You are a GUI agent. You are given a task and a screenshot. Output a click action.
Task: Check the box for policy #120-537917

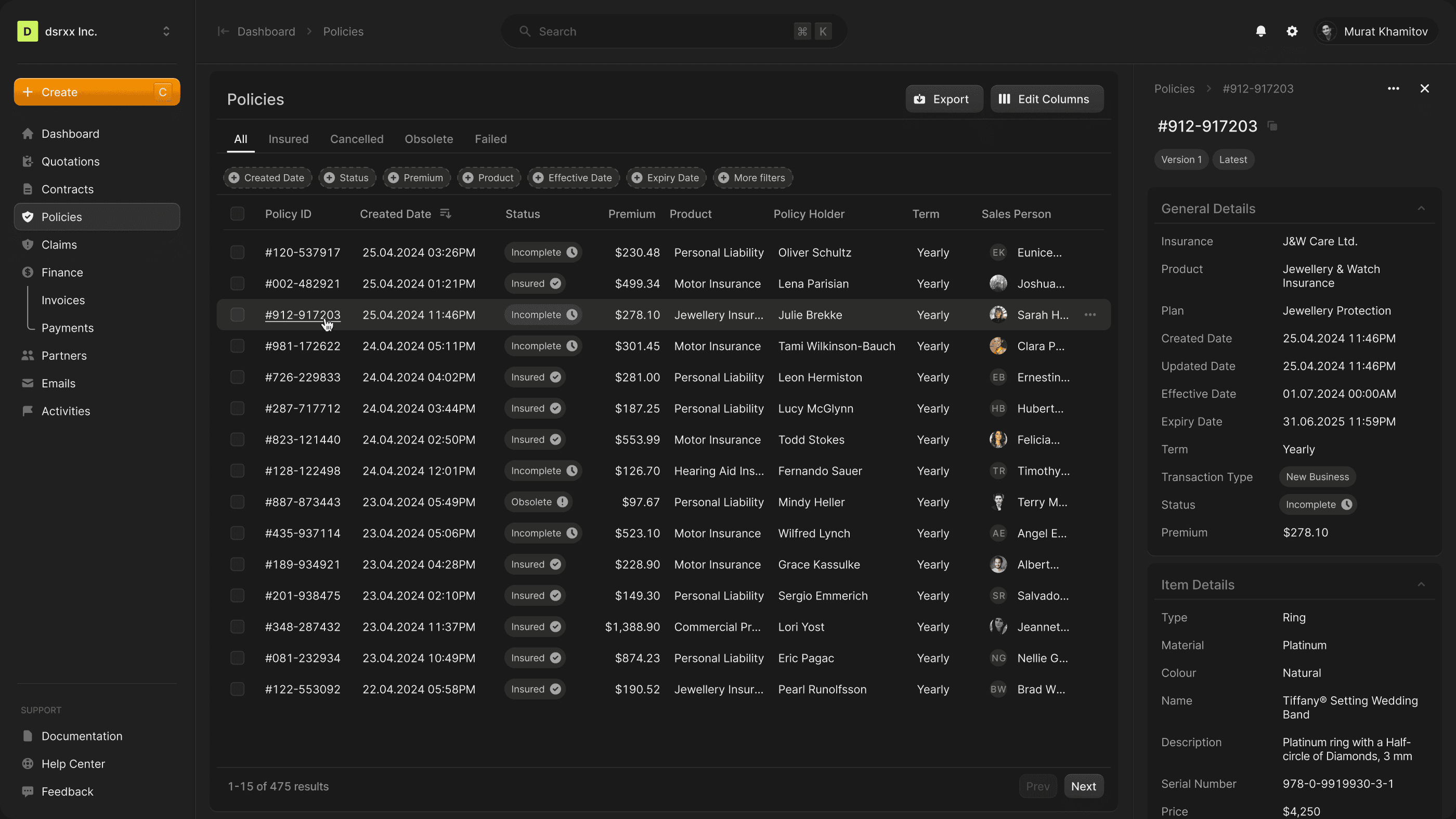point(238,253)
